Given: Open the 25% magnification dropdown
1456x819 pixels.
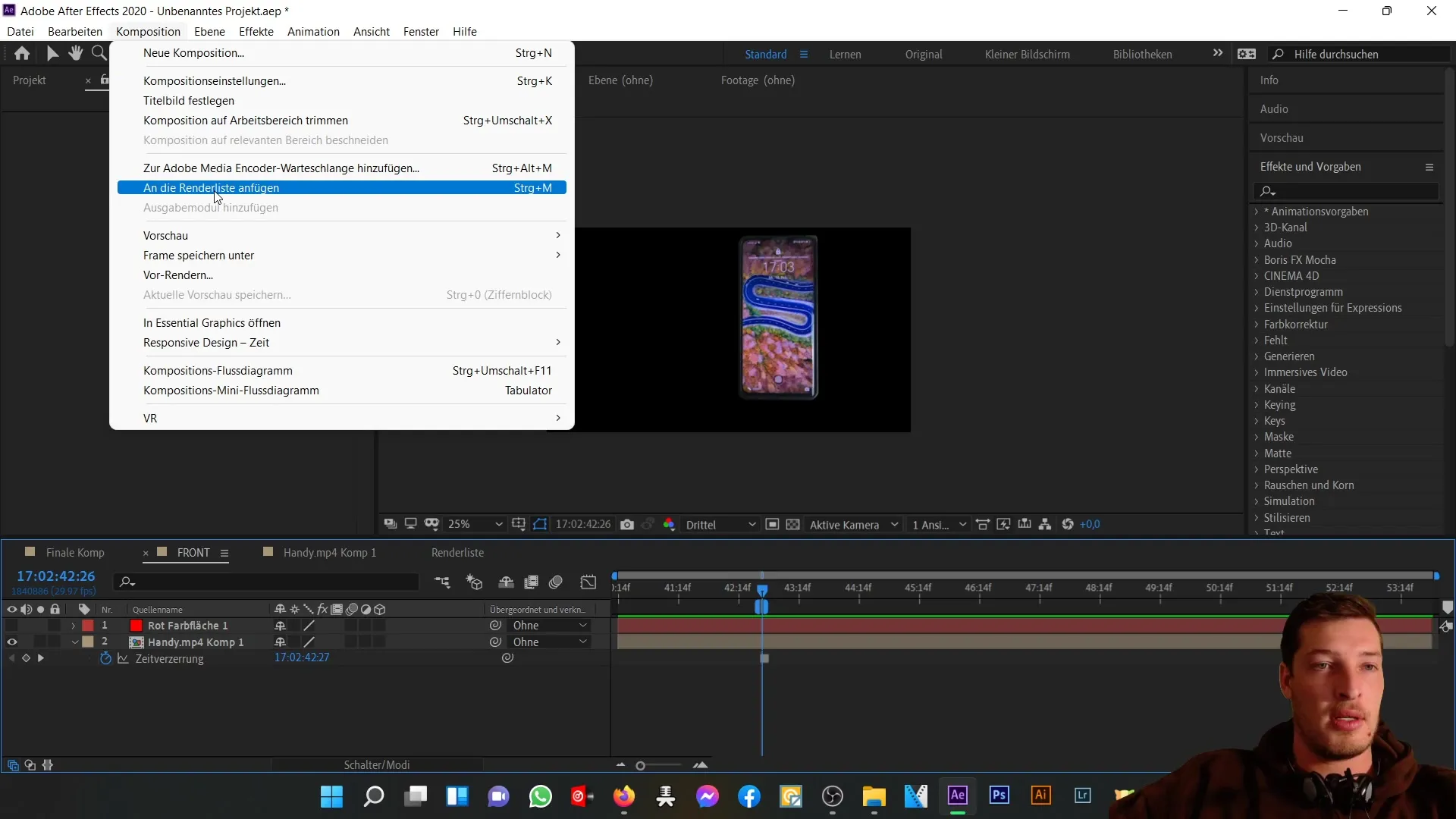Looking at the screenshot, I should tap(475, 525).
